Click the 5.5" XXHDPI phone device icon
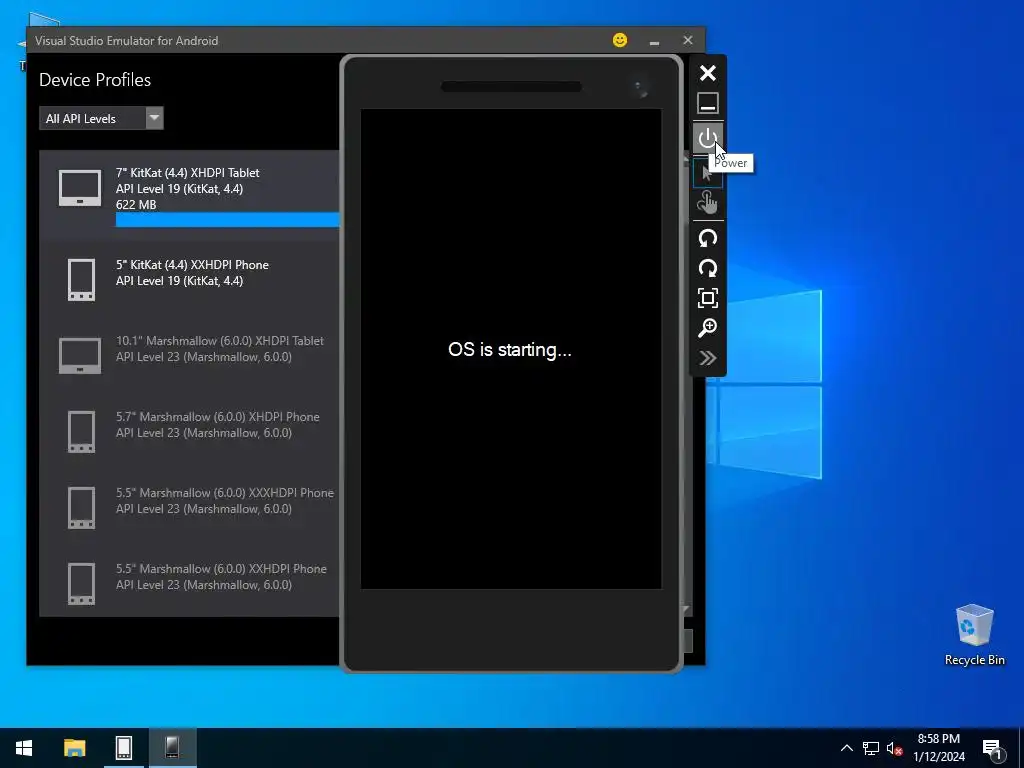Viewport: 1024px width, 768px height. click(82, 583)
